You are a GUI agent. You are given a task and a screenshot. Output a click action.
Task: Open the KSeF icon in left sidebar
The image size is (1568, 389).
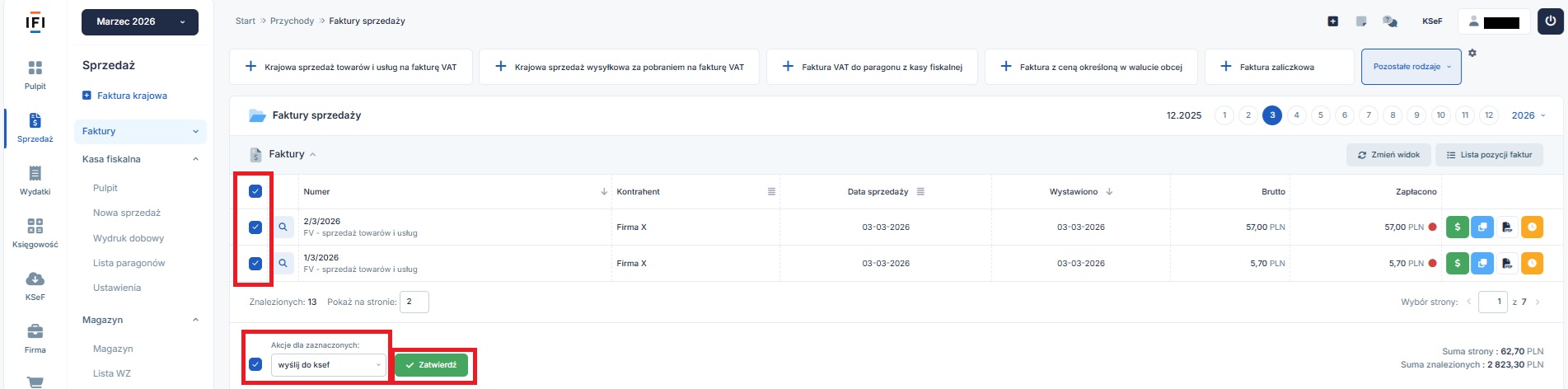tap(35, 284)
